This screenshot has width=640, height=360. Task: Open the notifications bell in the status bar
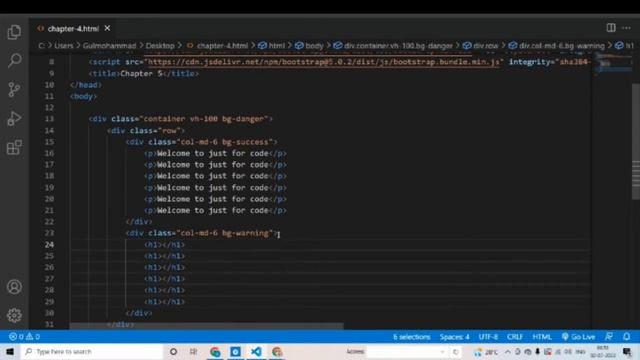click(x=627, y=337)
